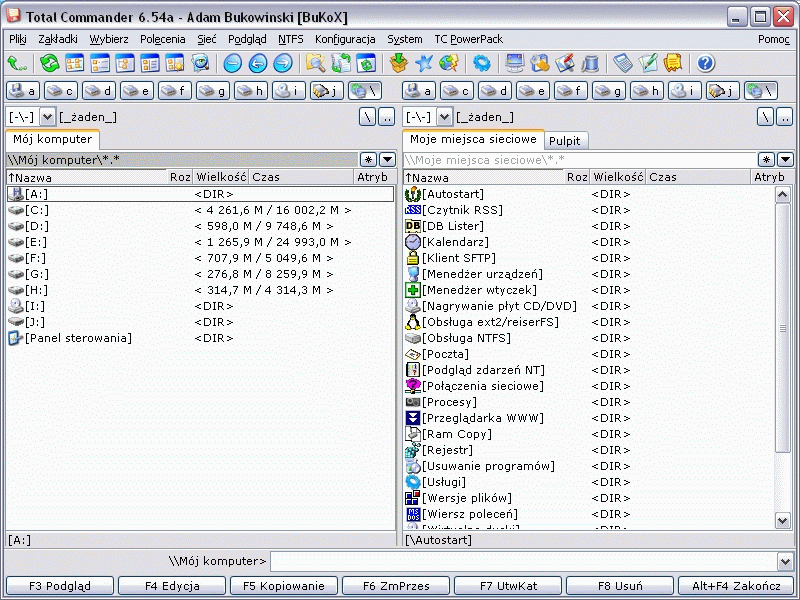800x600 pixels.
Task: Switch the right panel to drive d
Action: coord(495,91)
